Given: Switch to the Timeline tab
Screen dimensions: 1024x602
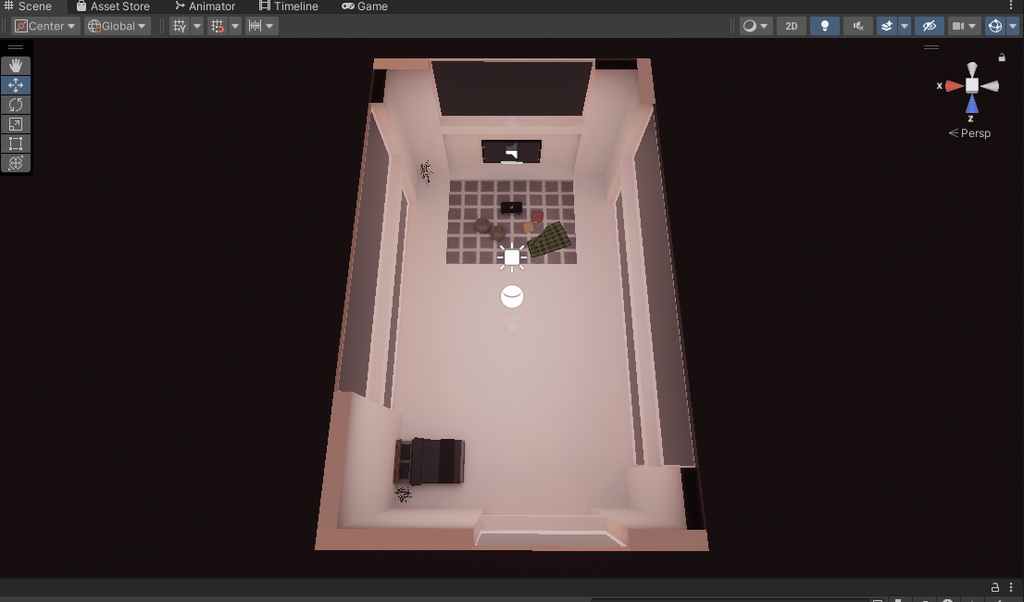Looking at the screenshot, I should 289,7.
